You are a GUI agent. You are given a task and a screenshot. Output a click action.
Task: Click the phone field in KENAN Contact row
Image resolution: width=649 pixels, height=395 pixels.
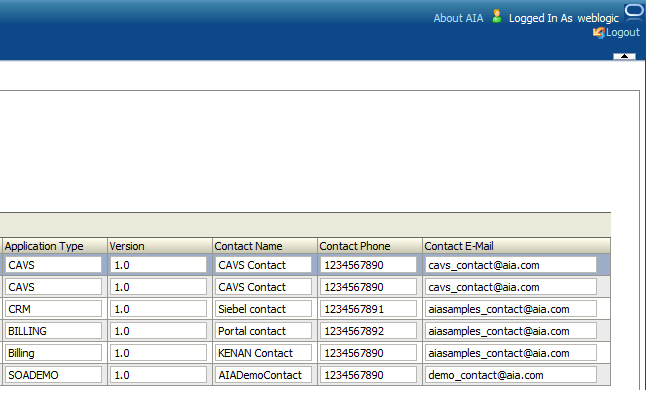coord(368,353)
